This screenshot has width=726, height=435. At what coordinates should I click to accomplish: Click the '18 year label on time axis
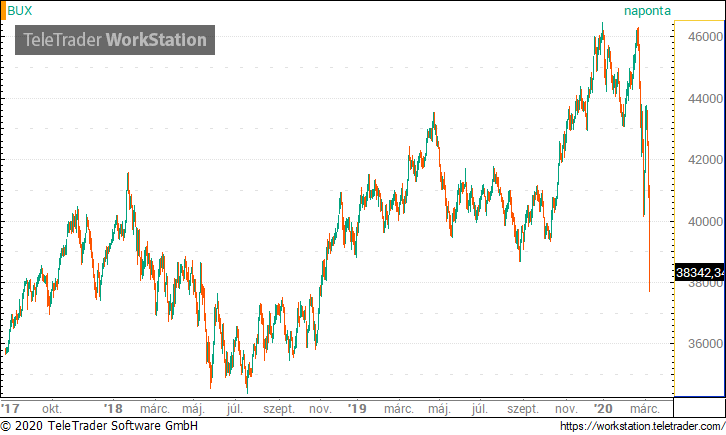pos(113,409)
